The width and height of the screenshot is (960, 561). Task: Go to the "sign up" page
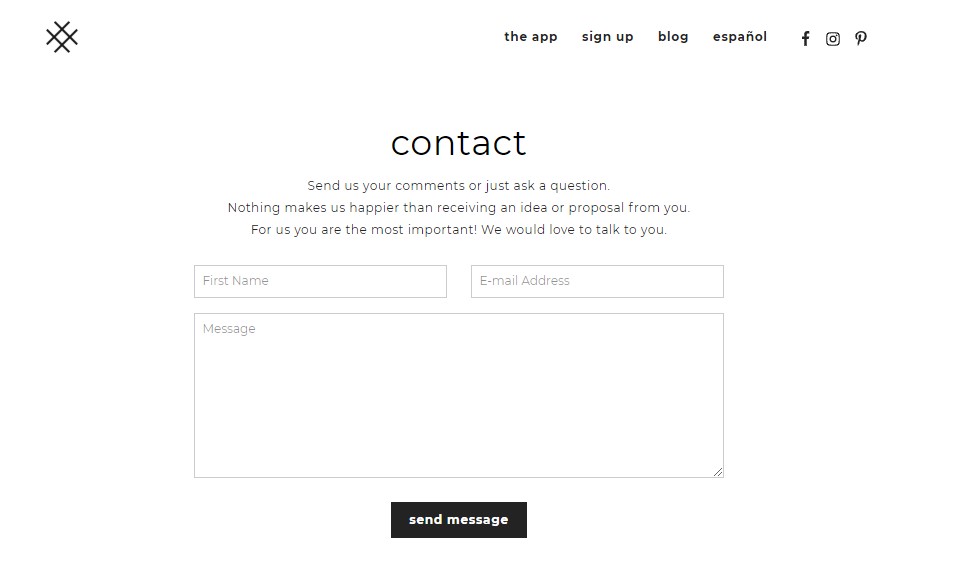(607, 37)
